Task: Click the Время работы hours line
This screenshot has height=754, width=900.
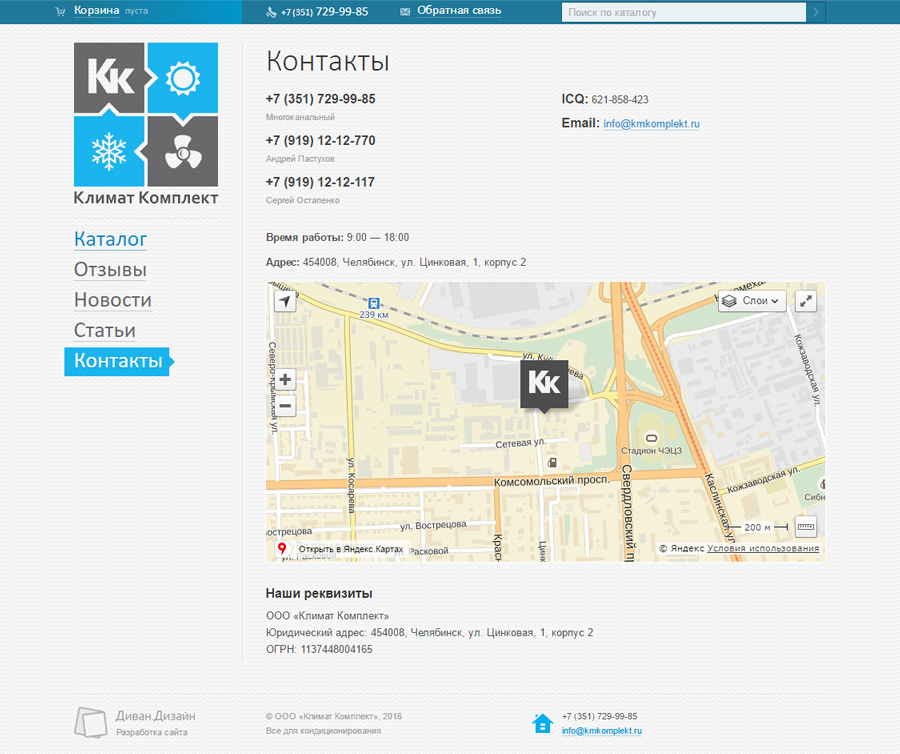Action: [x=338, y=238]
